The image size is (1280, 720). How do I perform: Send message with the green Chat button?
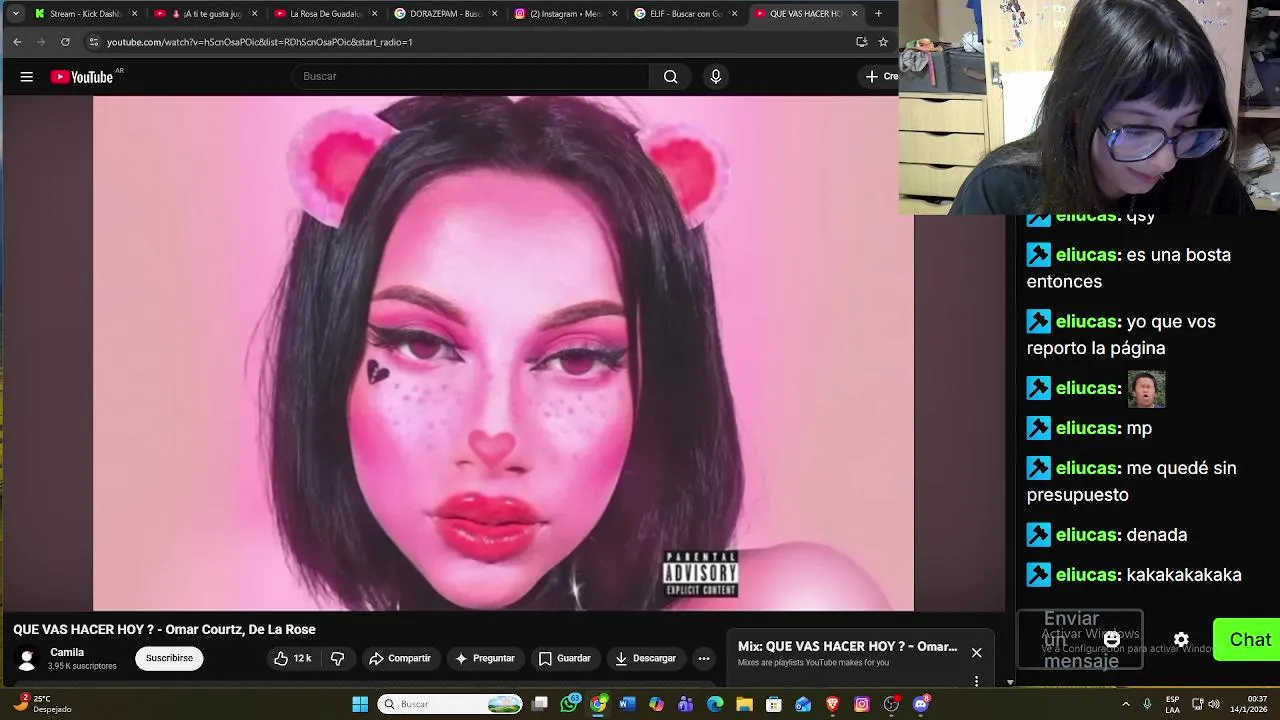click(x=1247, y=640)
